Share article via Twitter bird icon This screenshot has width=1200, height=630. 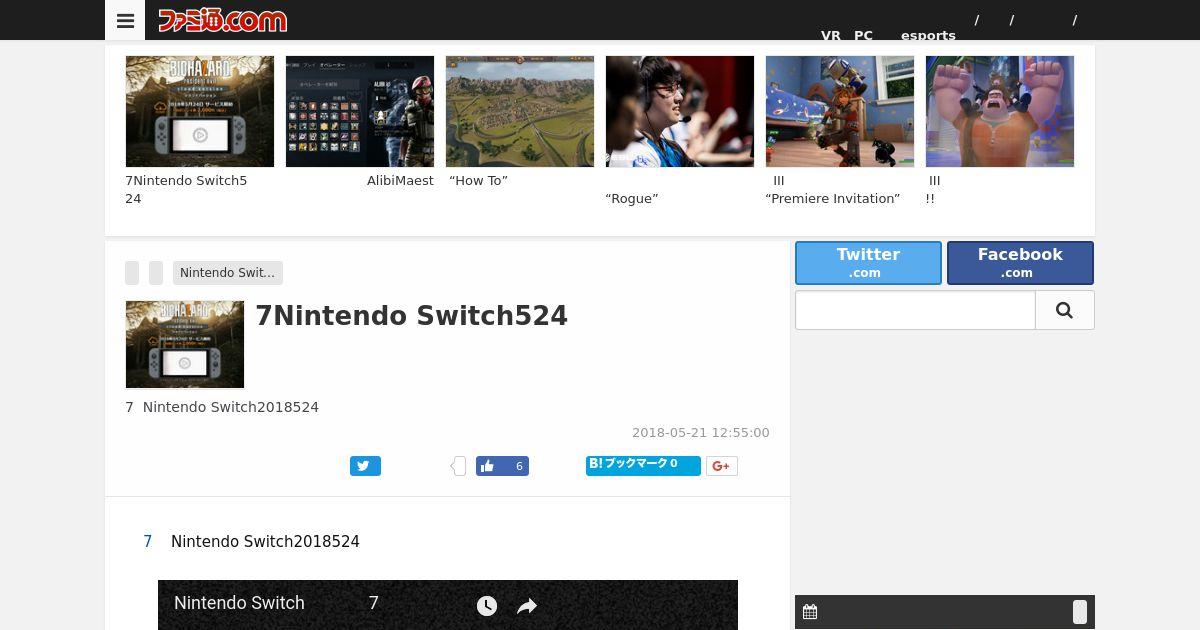point(365,466)
